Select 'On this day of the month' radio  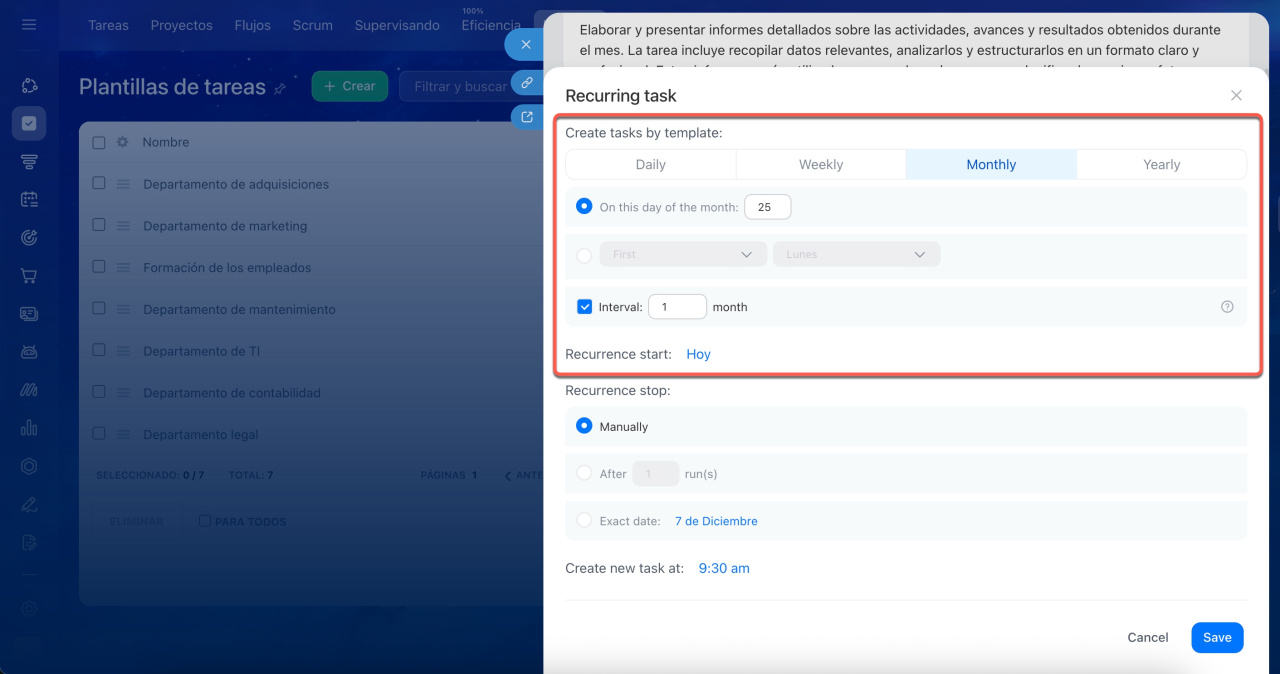(x=585, y=207)
